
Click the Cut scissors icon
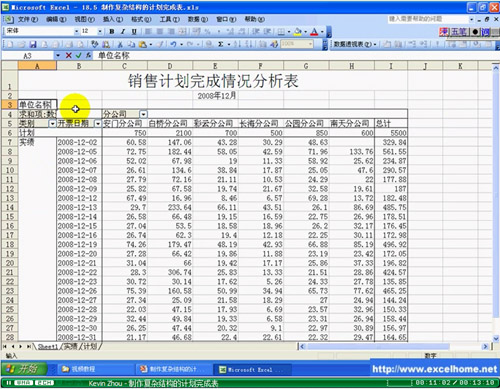tap(120, 44)
